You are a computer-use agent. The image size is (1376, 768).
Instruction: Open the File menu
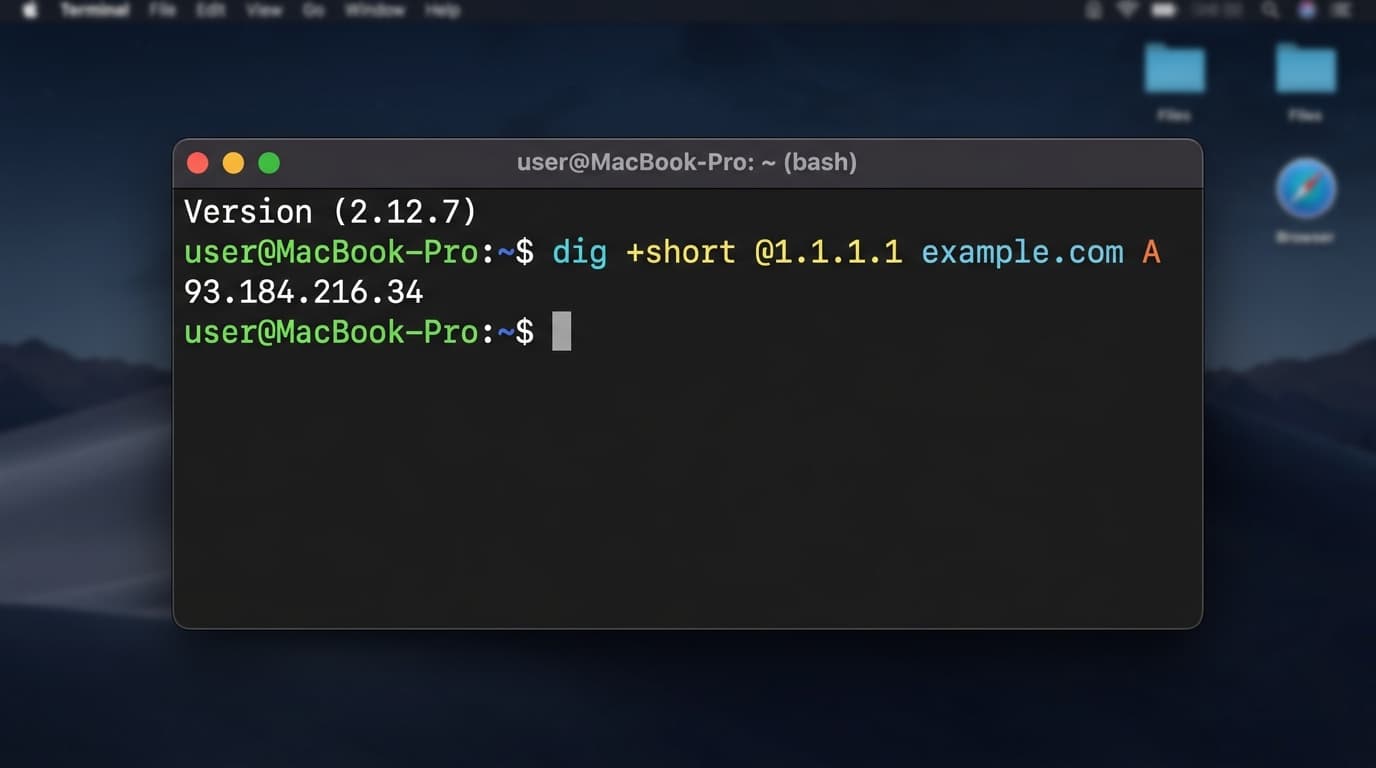pos(162,10)
